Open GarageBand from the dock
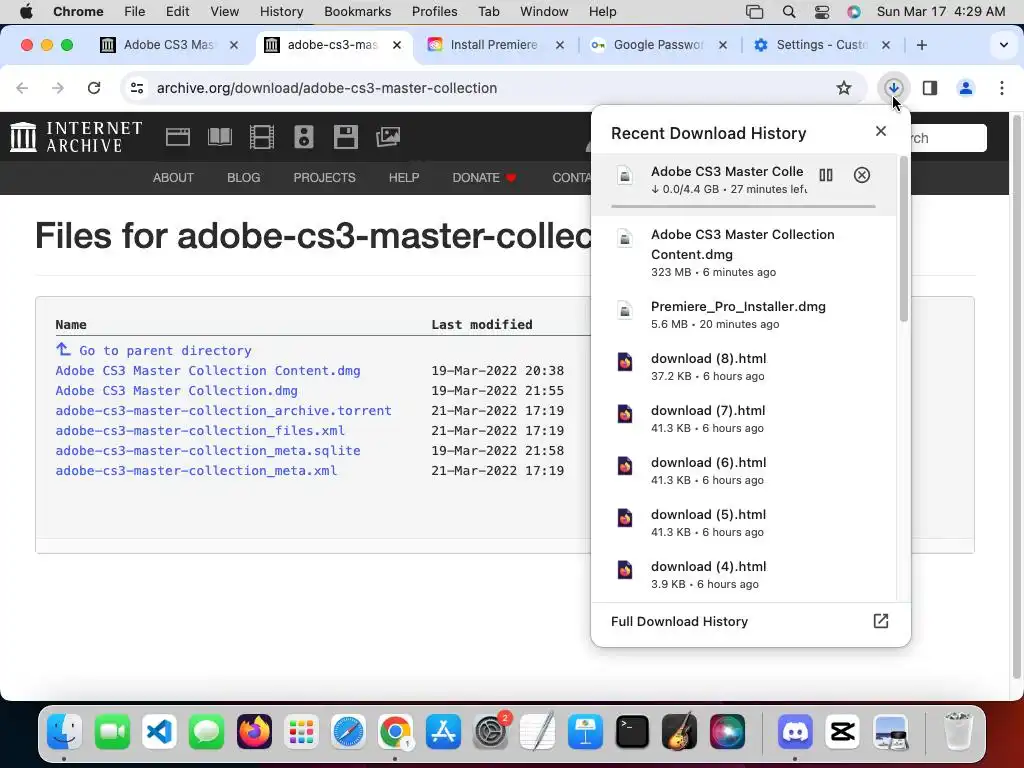 pos(679,731)
